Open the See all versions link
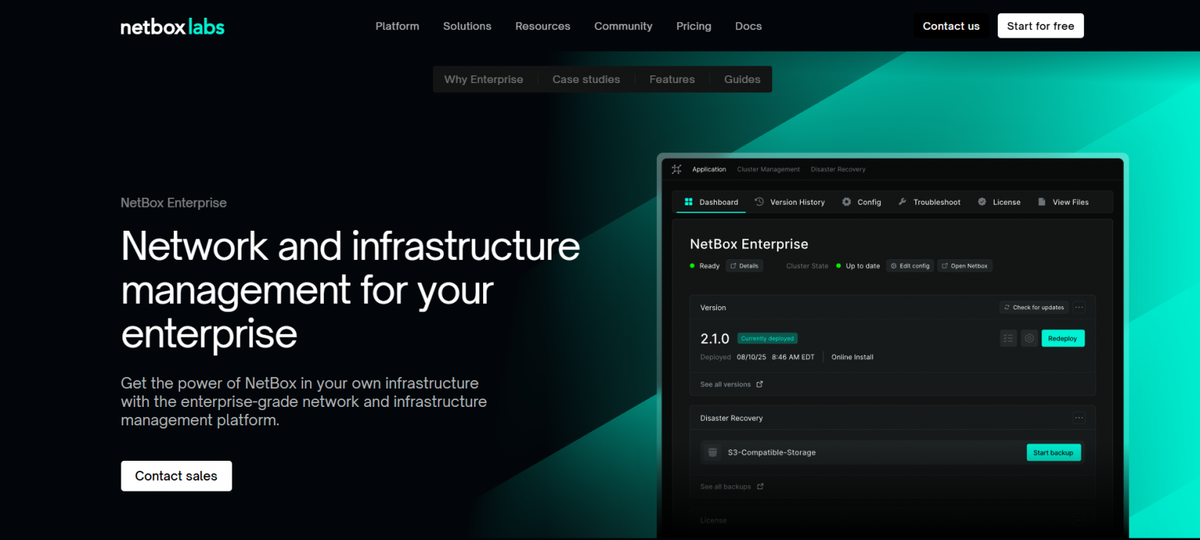The height and width of the screenshot is (540, 1200). [731, 384]
